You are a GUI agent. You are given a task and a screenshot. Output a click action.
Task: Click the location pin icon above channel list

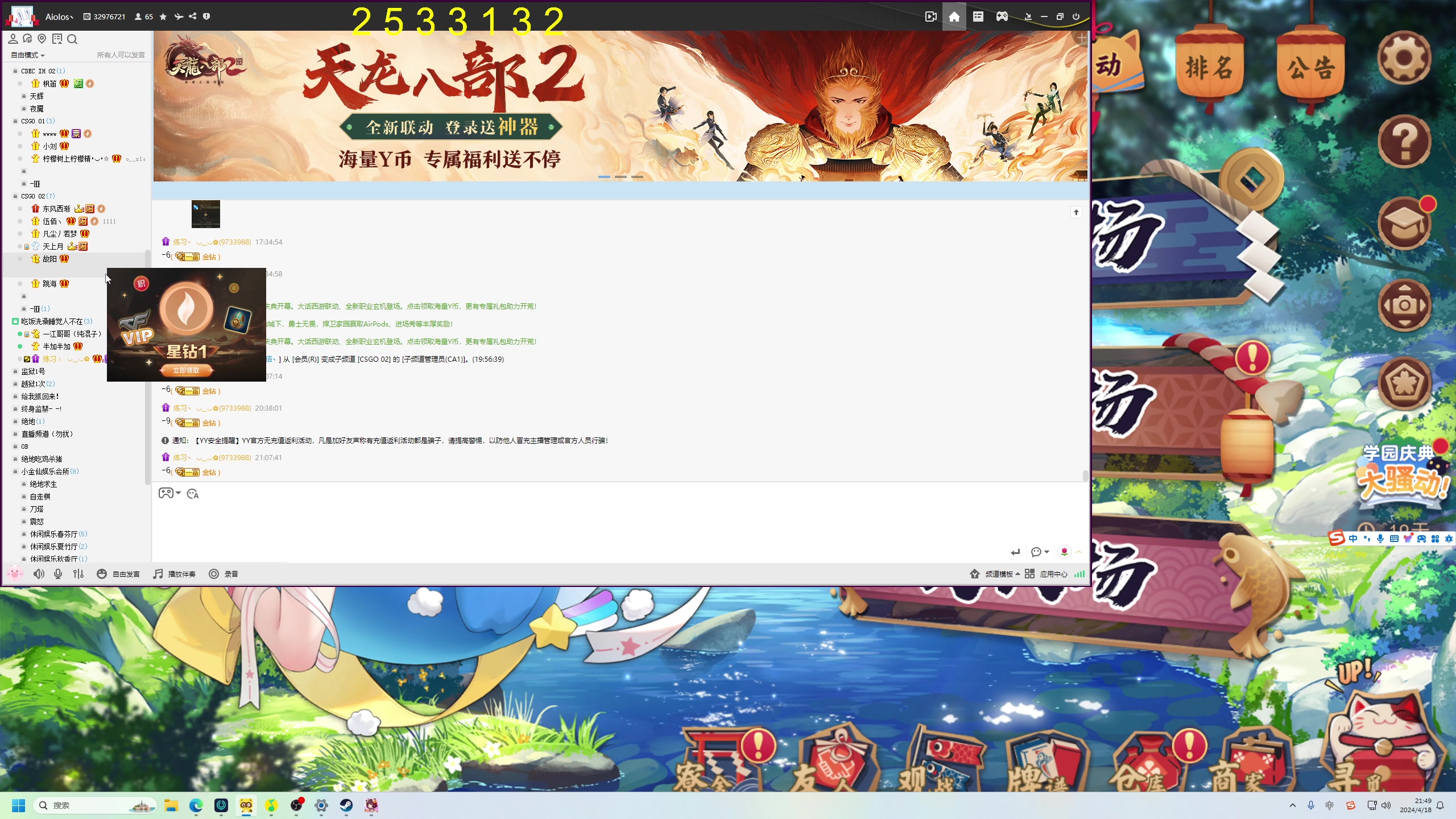point(42,39)
